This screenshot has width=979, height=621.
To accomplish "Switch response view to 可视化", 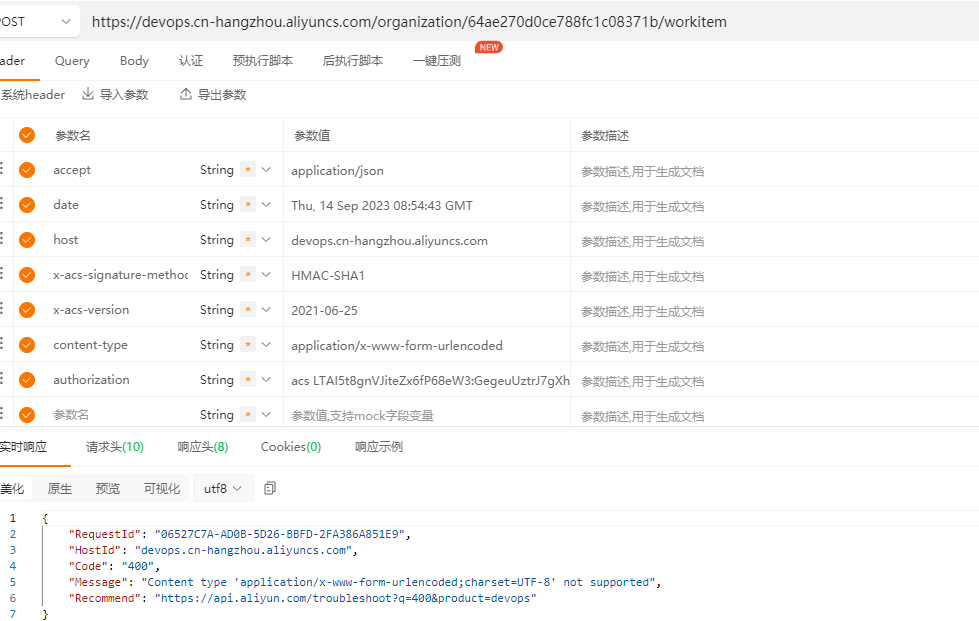I will pos(162,489).
